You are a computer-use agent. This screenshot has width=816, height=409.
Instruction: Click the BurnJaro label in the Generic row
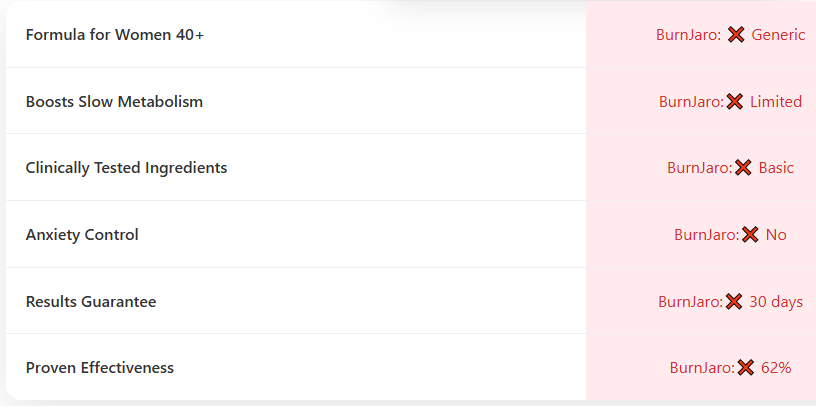point(688,35)
